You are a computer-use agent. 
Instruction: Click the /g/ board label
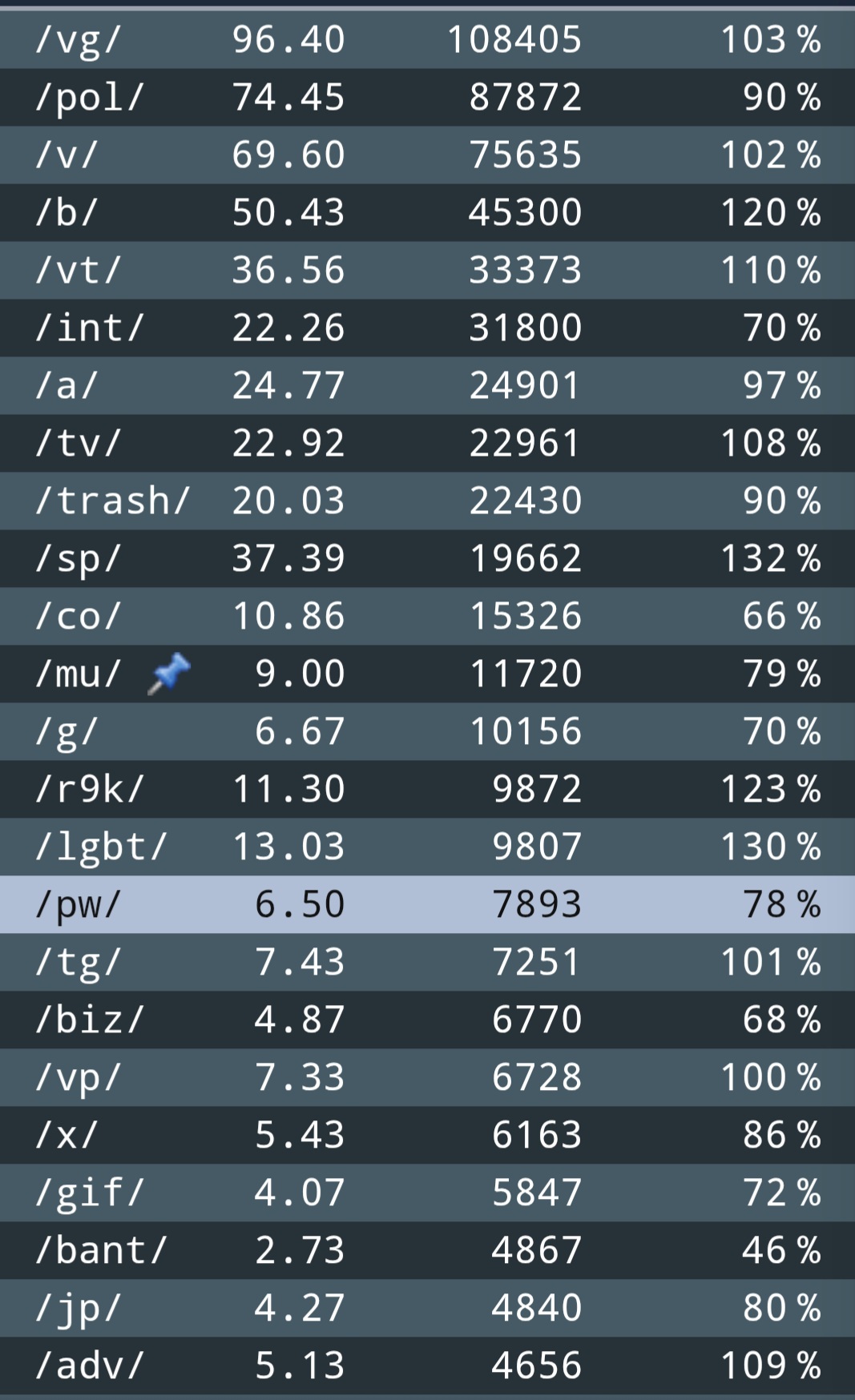pos(66,733)
